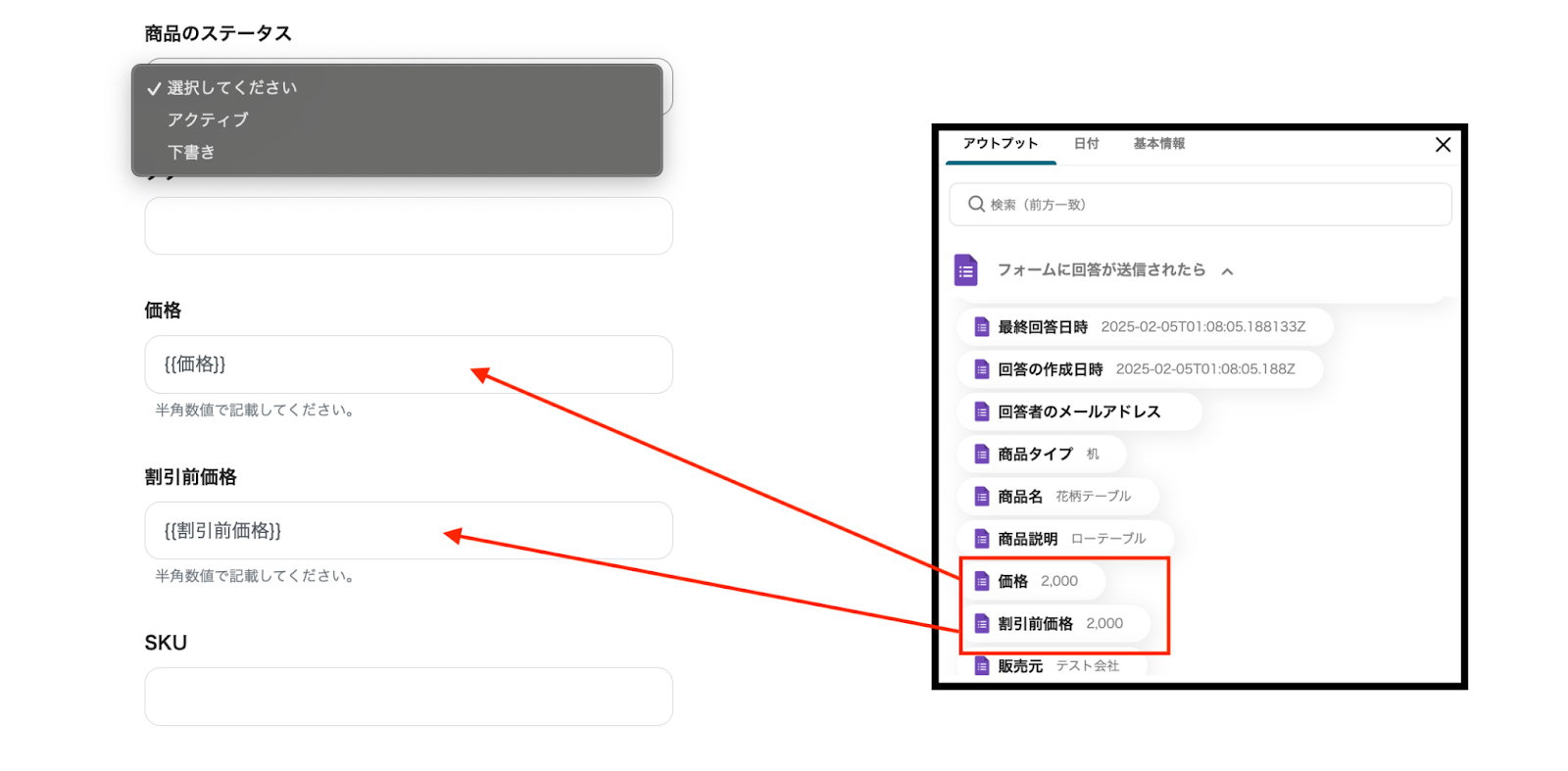Insert the 最終回答日時 output value
This screenshot has height=771, width=1568.
[x=1145, y=326]
